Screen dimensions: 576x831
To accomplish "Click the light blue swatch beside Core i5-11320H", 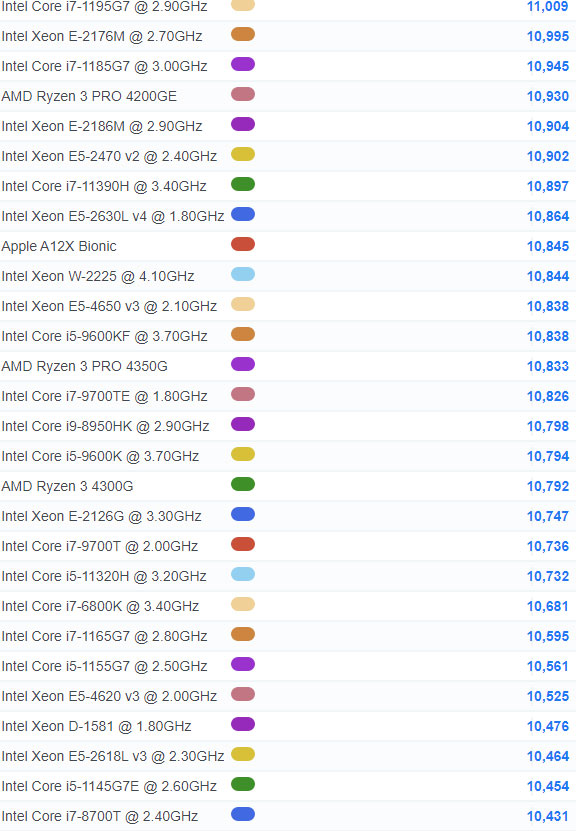I will pos(243,574).
